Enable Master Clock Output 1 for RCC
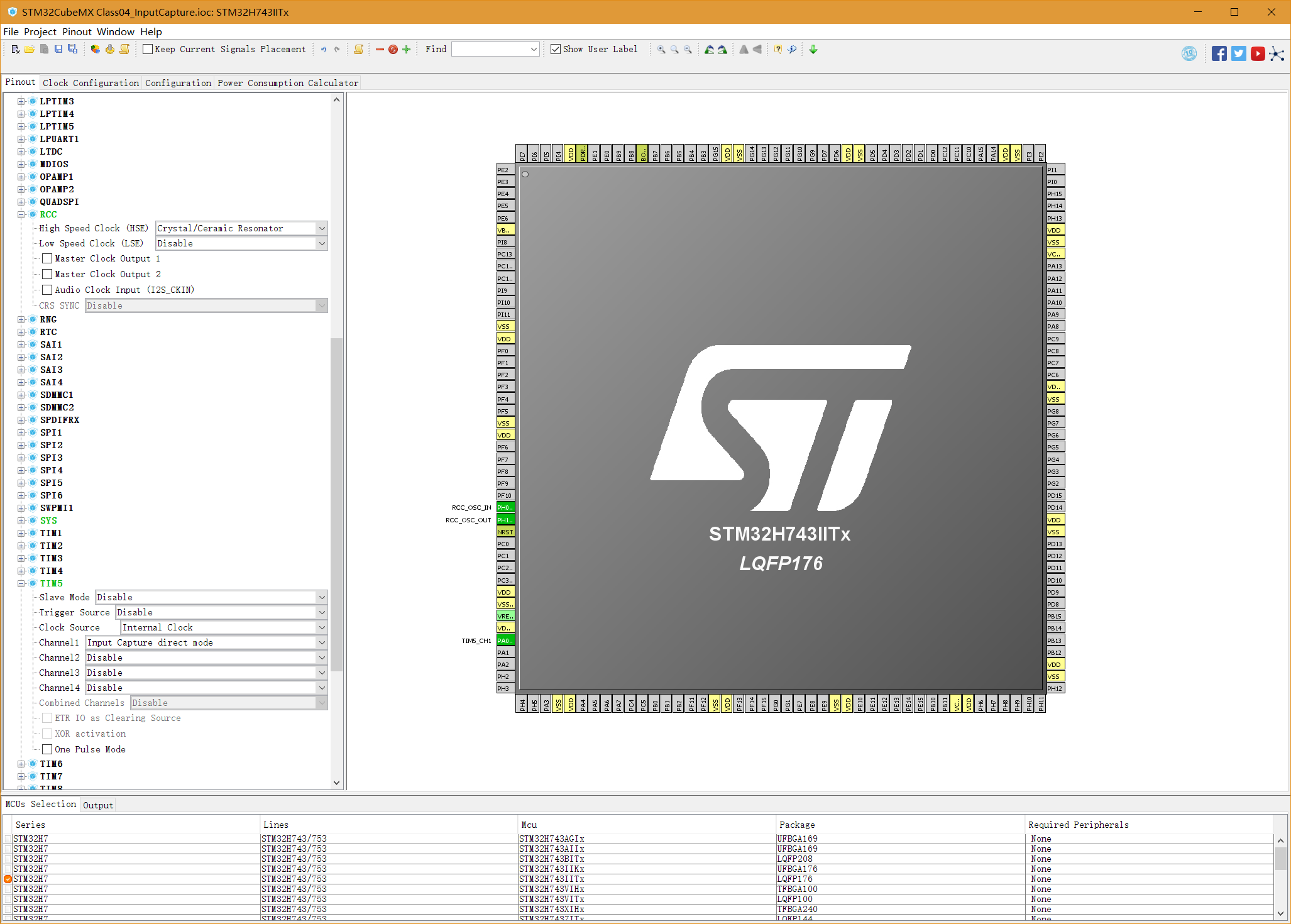 [x=47, y=258]
